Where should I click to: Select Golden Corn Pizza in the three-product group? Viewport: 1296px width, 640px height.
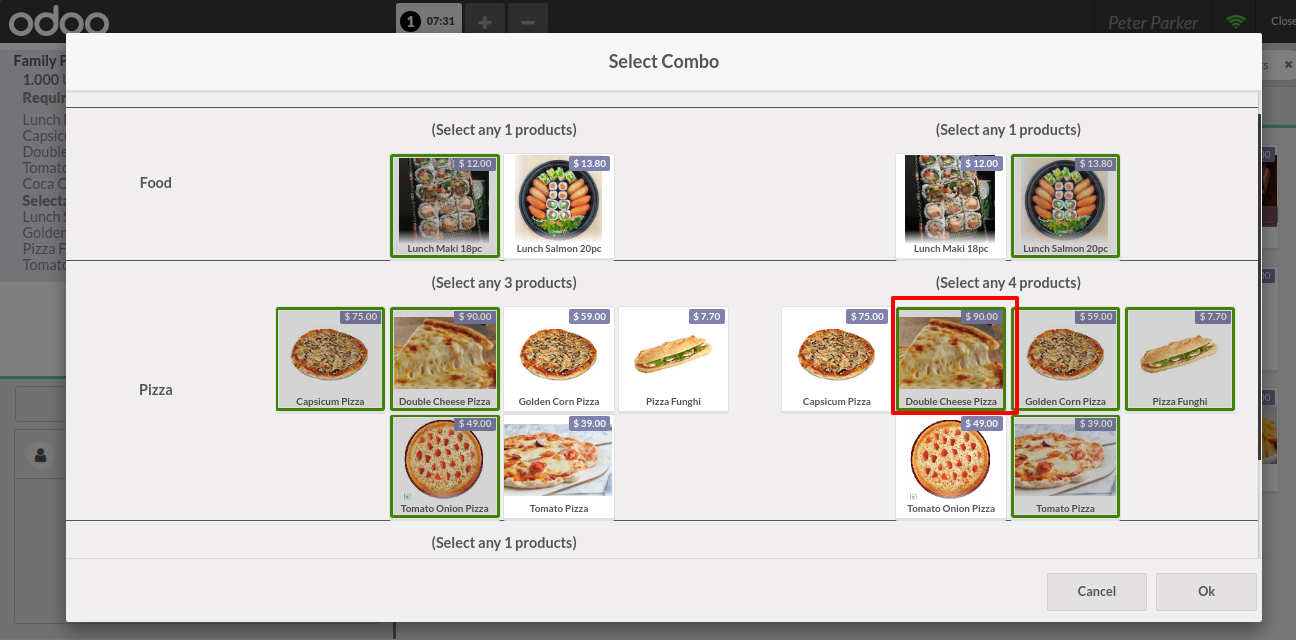(559, 359)
